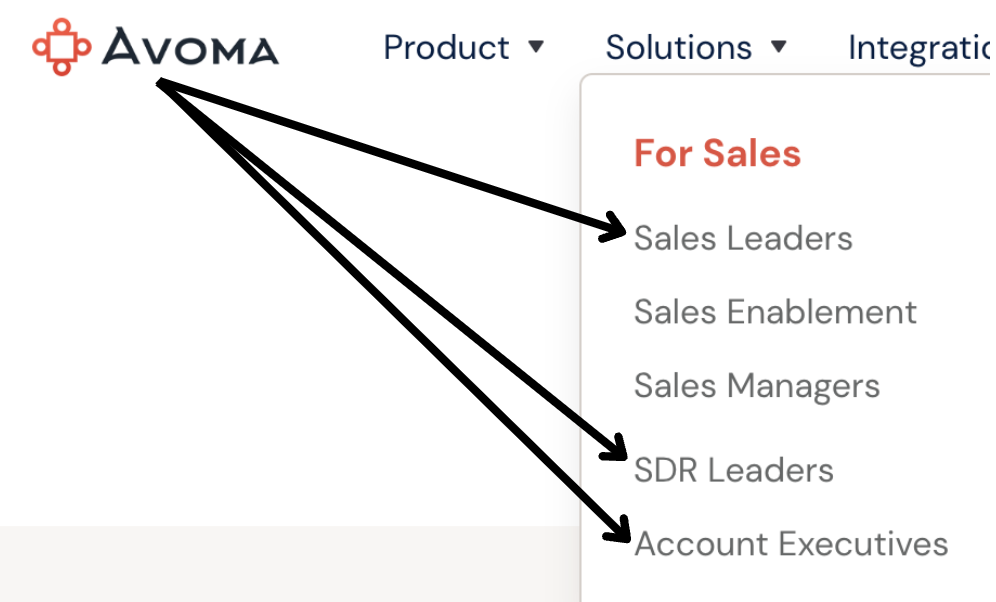This screenshot has height=602, width=996.
Task: Click the Avoma wordmark text
Action: point(191,47)
